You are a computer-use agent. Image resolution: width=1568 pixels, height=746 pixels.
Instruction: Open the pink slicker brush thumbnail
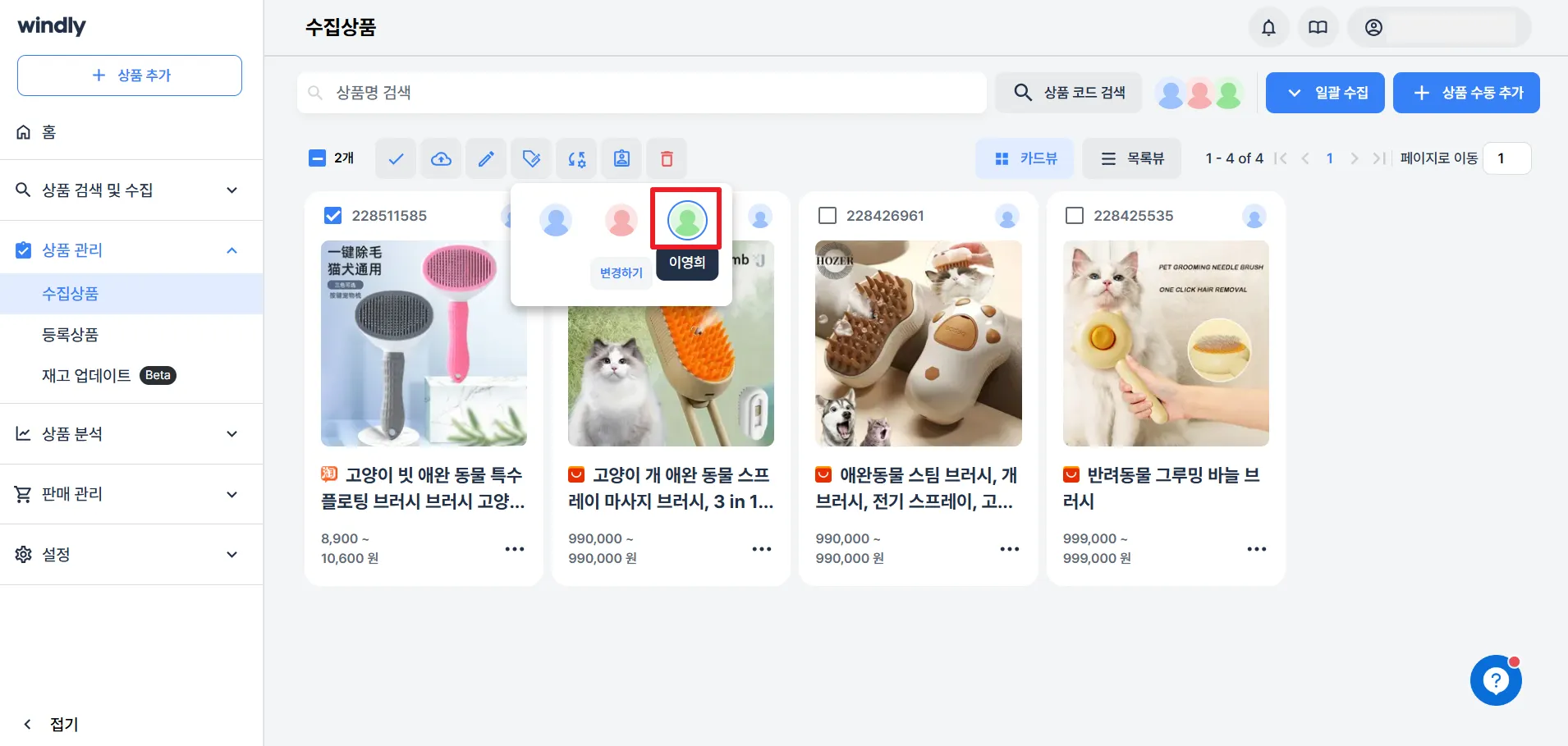(424, 343)
